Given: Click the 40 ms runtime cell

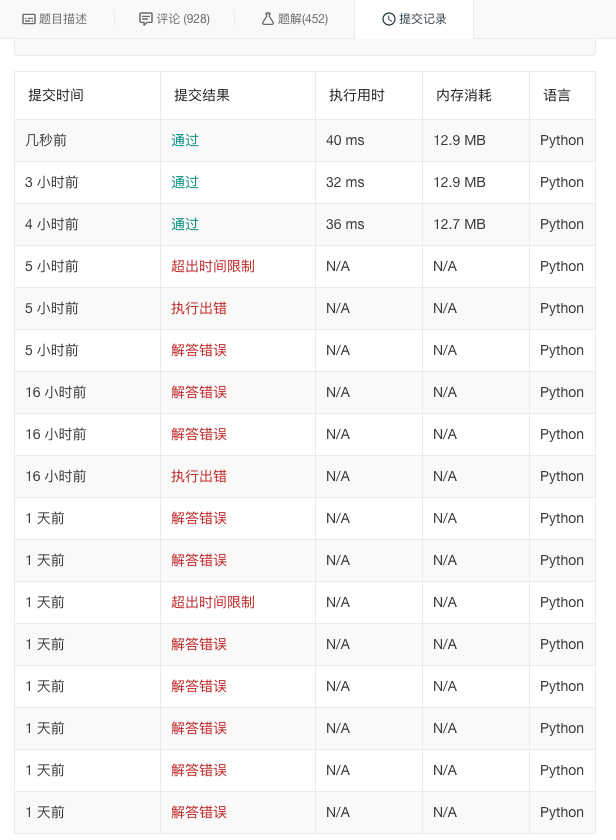Looking at the screenshot, I should point(345,141).
